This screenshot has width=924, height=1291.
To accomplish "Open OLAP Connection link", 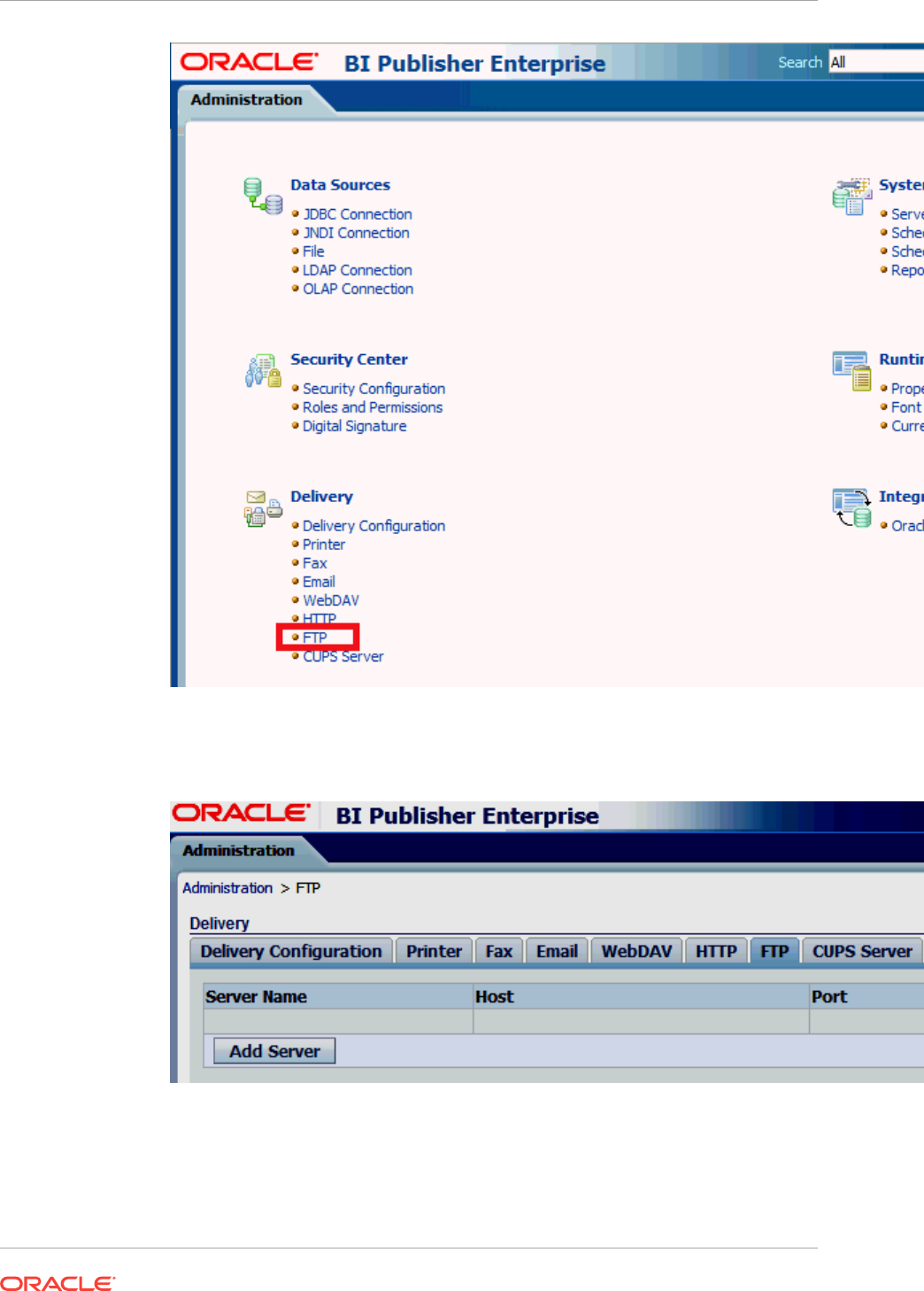I will click(x=358, y=289).
